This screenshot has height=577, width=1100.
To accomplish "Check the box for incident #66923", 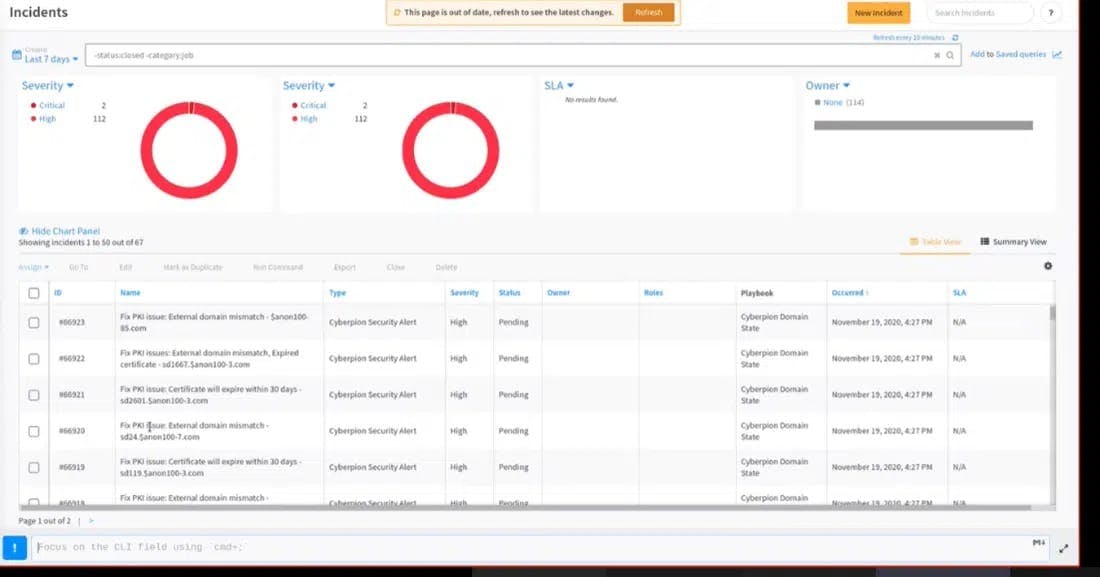I will coord(34,323).
